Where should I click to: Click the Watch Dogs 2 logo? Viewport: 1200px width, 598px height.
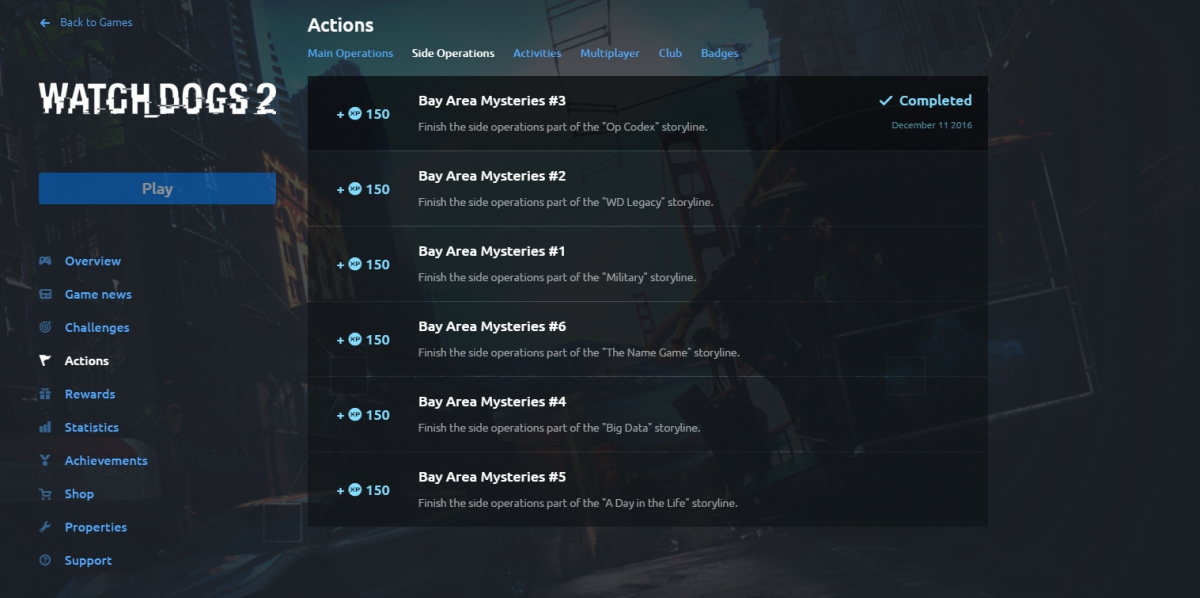click(x=157, y=99)
